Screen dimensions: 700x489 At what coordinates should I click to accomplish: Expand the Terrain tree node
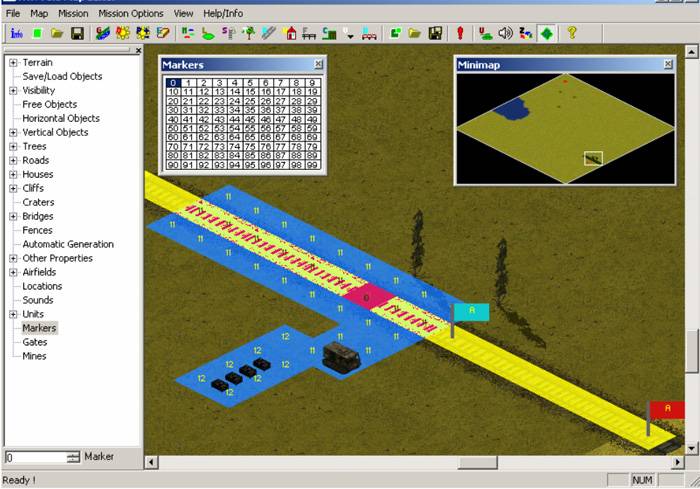(x=13, y=63)
